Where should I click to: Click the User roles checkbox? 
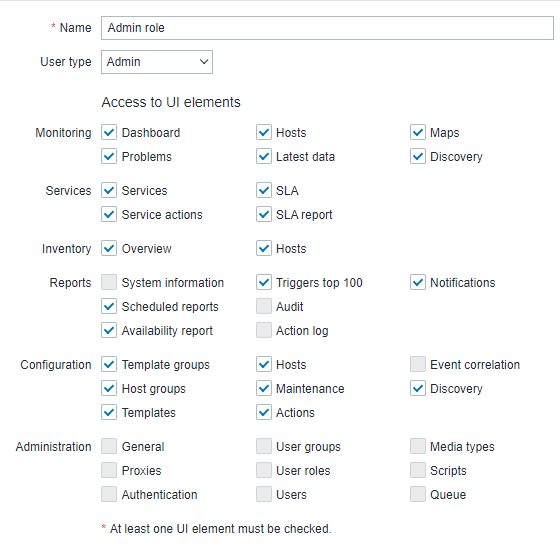pyautogui.click(x=264, y=470)
